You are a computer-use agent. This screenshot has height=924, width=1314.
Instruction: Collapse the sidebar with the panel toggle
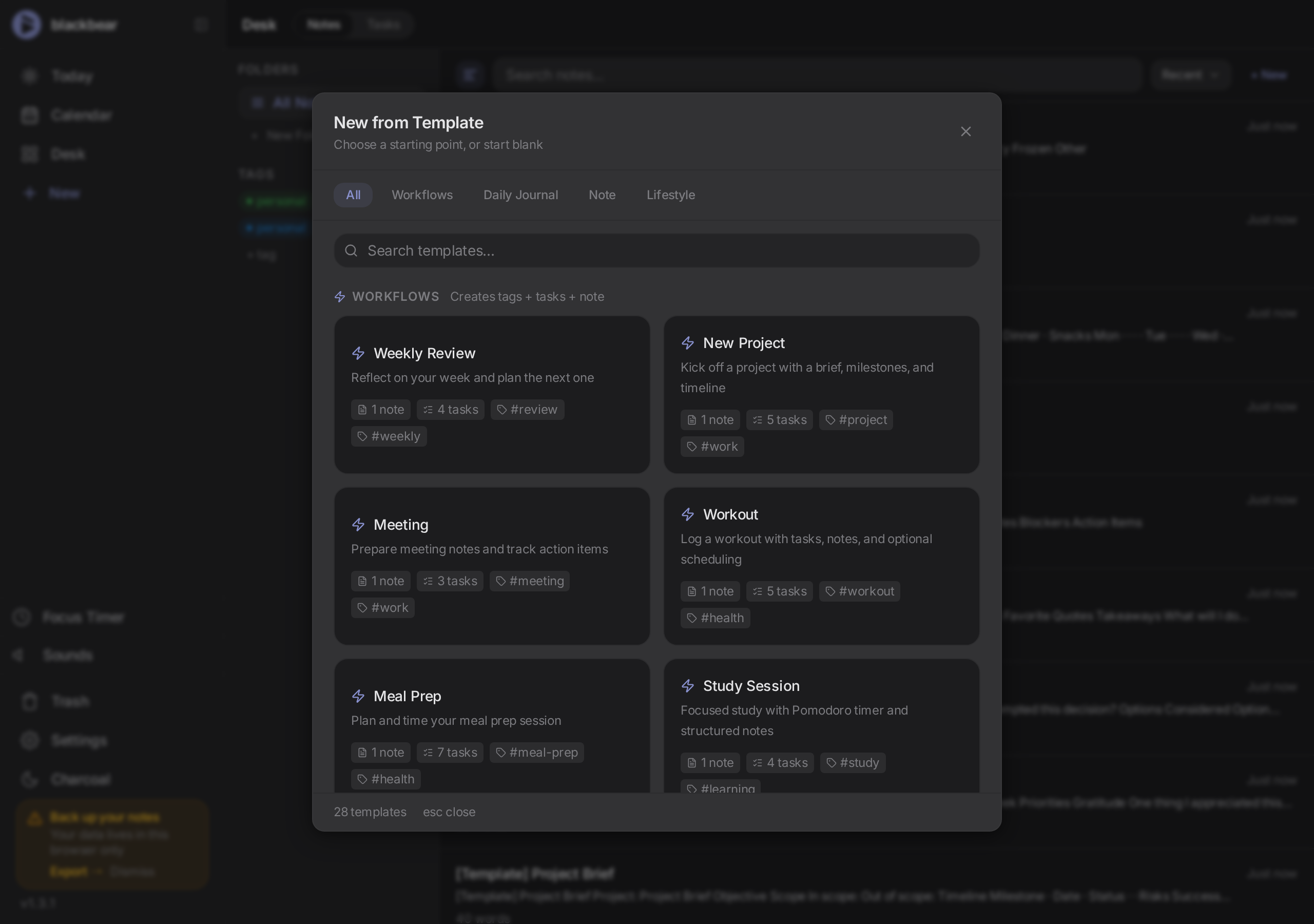(x=200, y=24)
